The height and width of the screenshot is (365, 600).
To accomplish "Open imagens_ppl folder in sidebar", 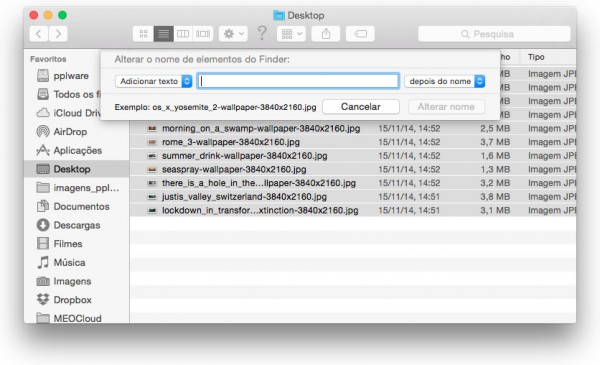I will pos(78,188).
